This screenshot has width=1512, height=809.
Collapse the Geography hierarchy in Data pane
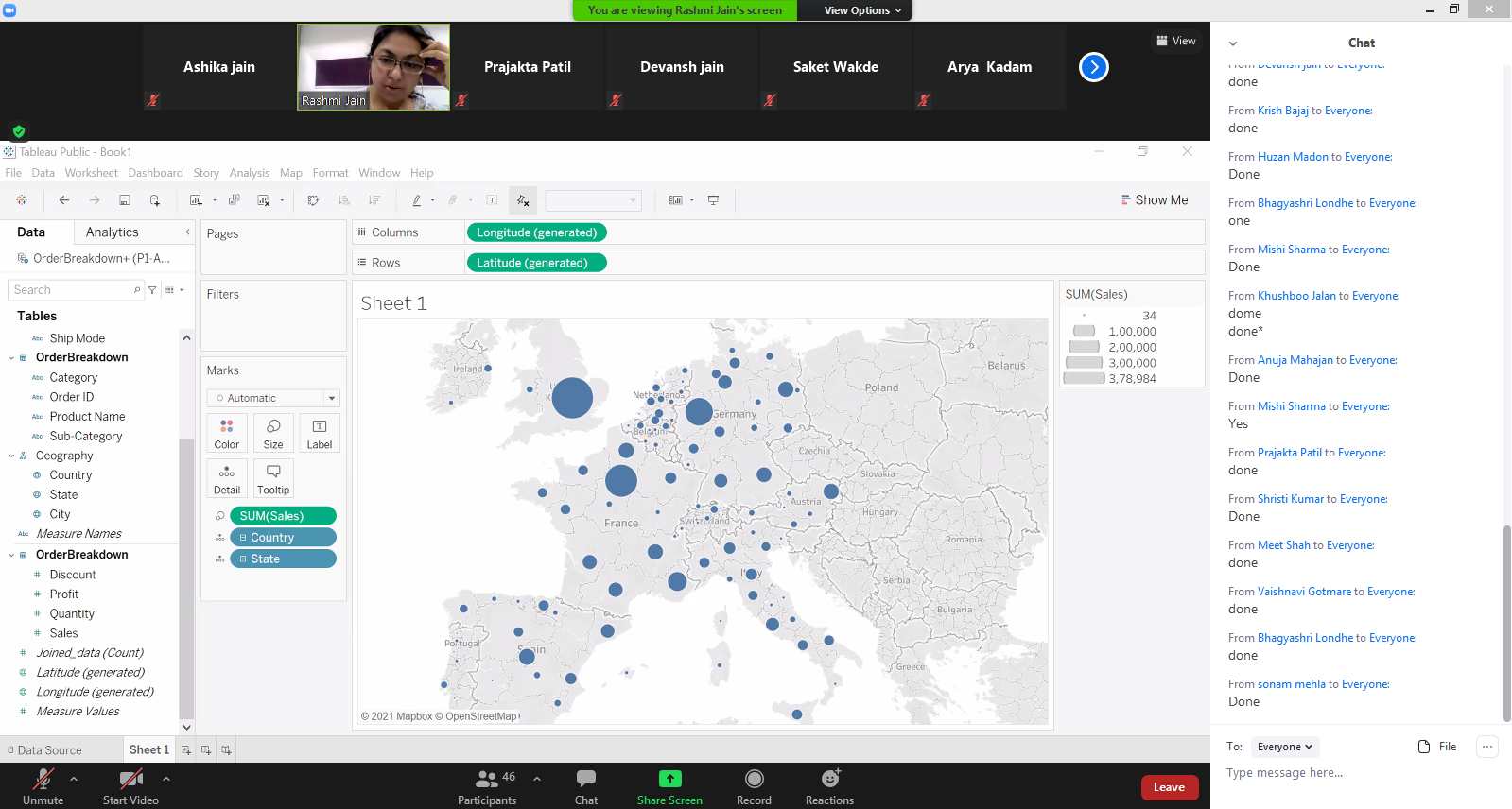(11, 456)
